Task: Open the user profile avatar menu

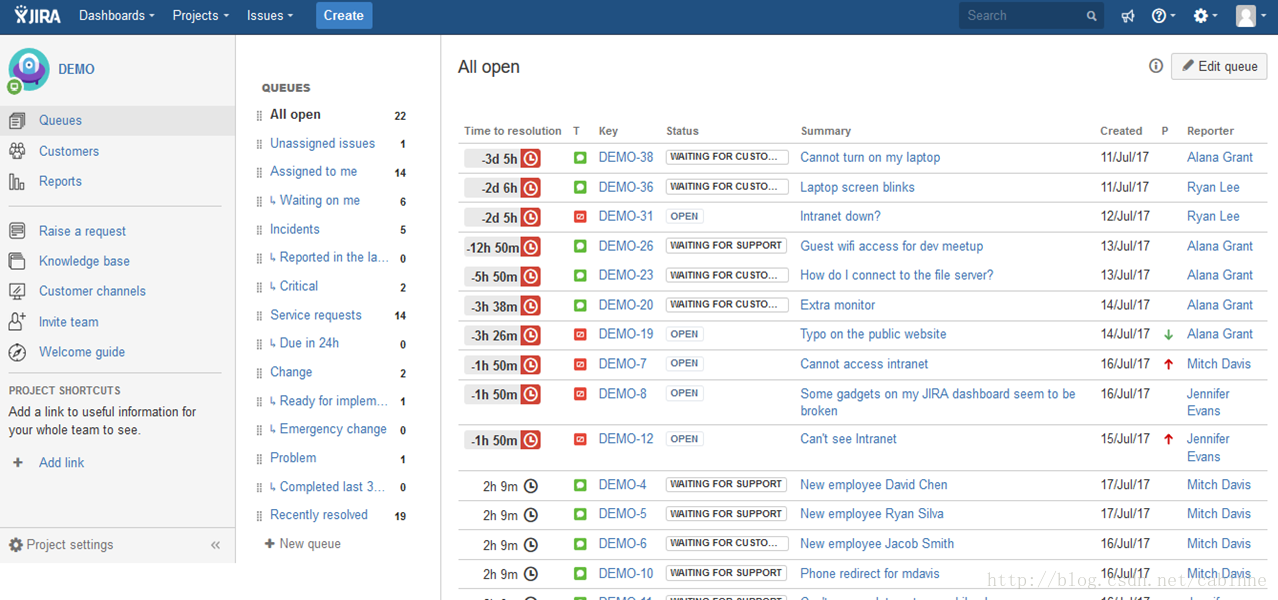Action: tap(1250, 16)
